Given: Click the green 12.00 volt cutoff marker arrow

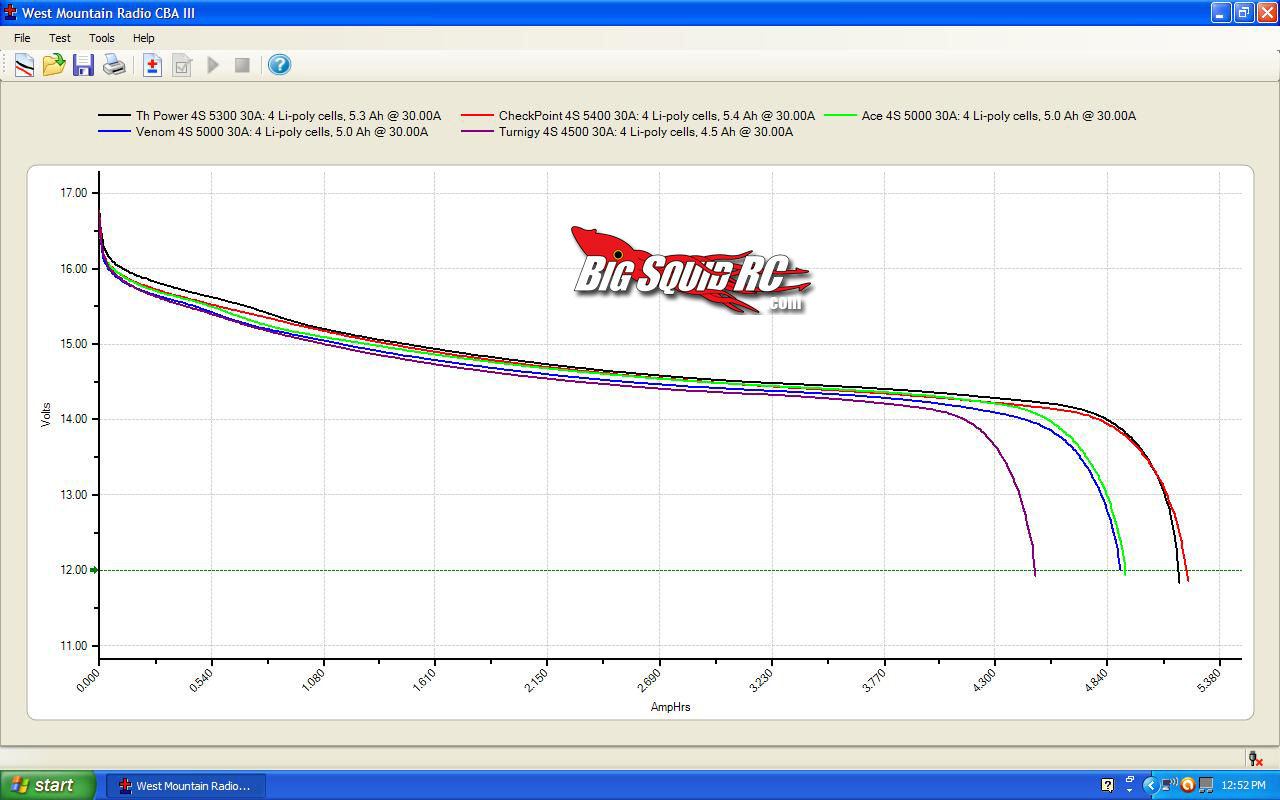Looking at the screenshot, I should (94, 570).
